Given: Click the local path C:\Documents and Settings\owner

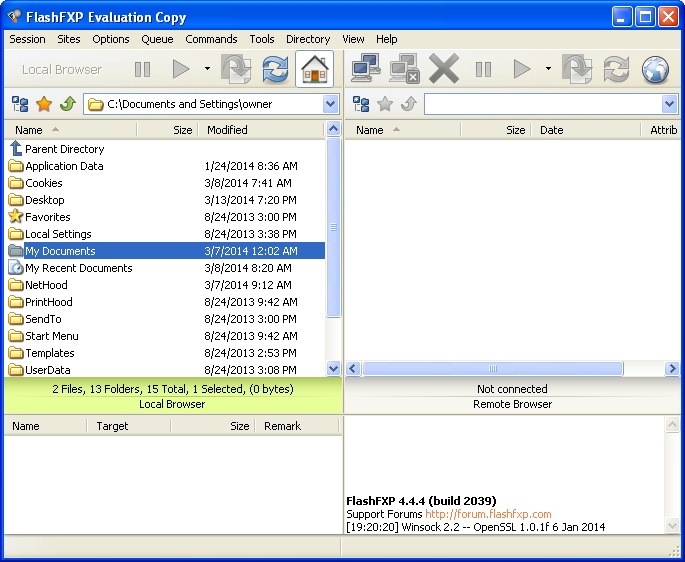Looking at the screenshot, I should click(x=190, y=104).
